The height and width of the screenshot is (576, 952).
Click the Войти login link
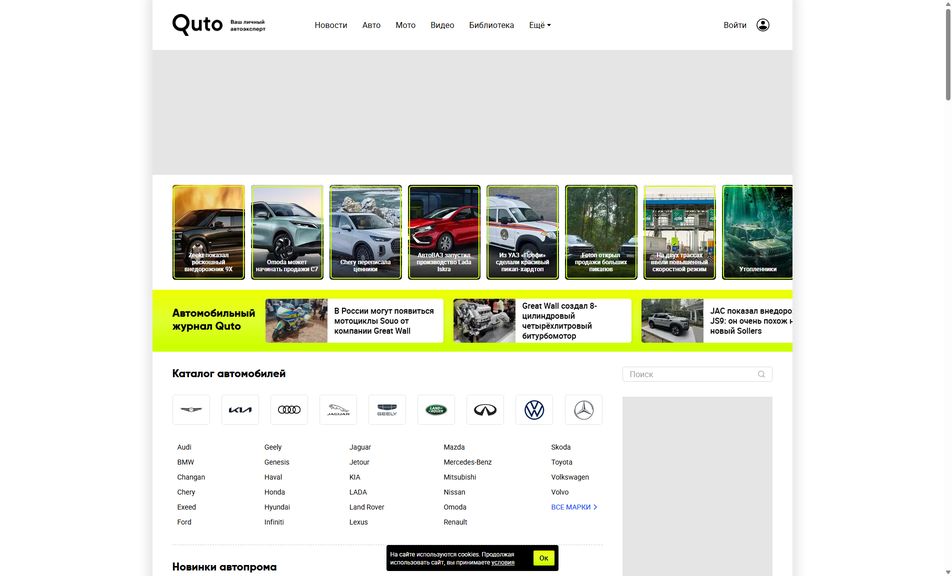[735, 25]
